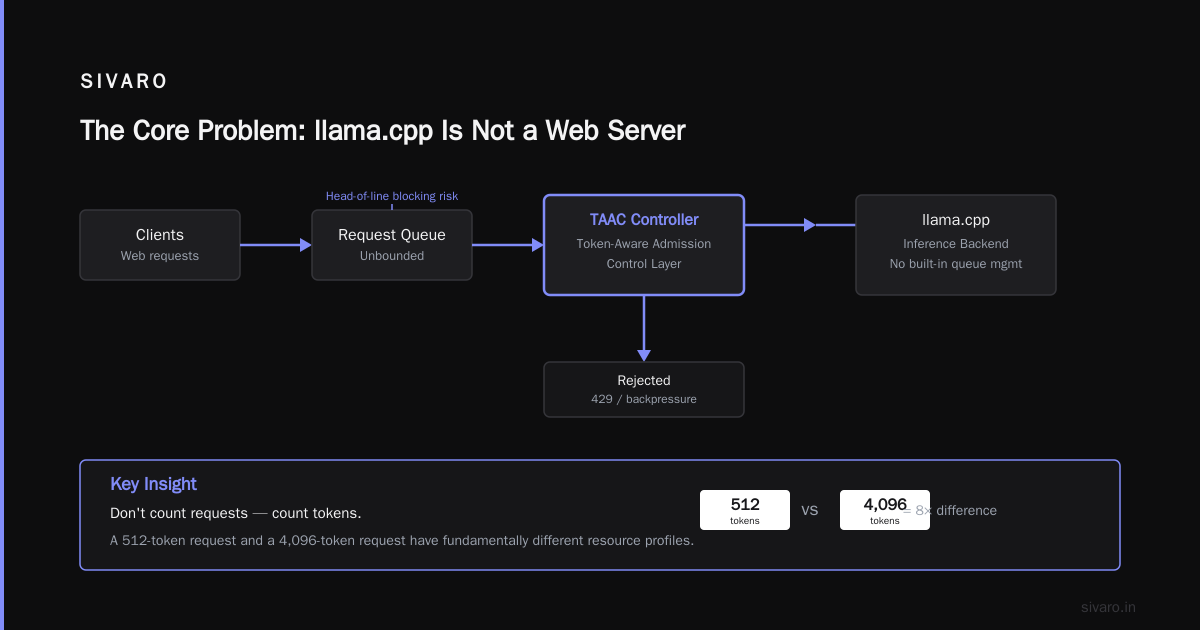Screen dimensions: 1200x630
Task: Click 'Inference Backend' subtitle
Action: 956,244
